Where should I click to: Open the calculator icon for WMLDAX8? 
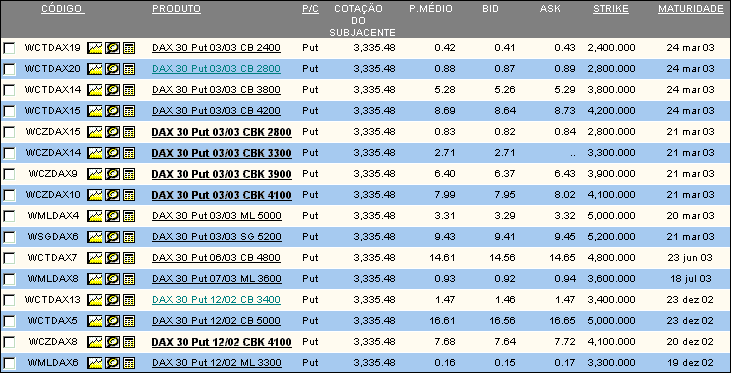[x=129, y=279]
